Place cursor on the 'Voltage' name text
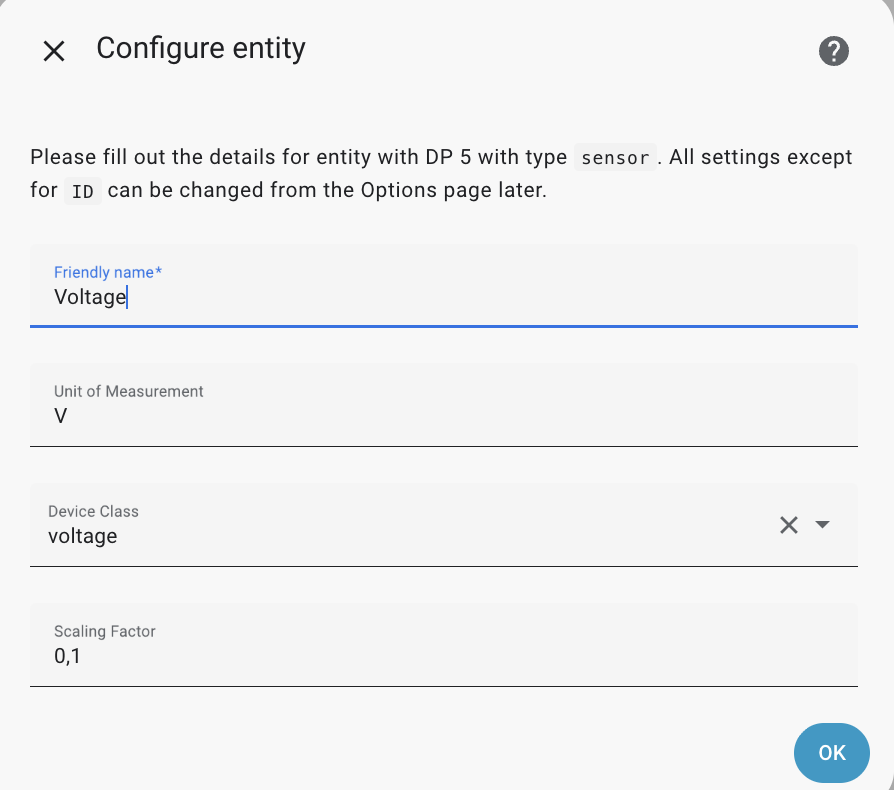 pos(90,297)
